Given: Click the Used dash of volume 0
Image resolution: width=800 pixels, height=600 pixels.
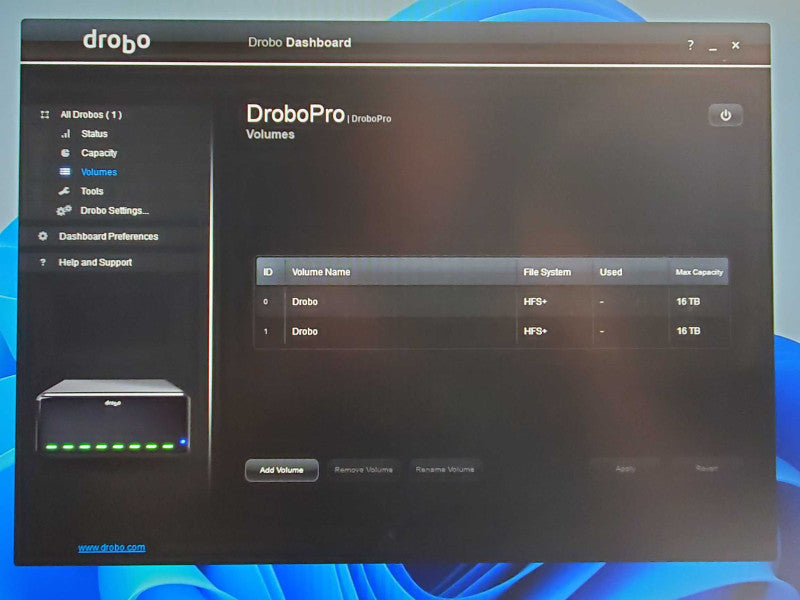Looking at the screenshot, I should coord(602,302).
